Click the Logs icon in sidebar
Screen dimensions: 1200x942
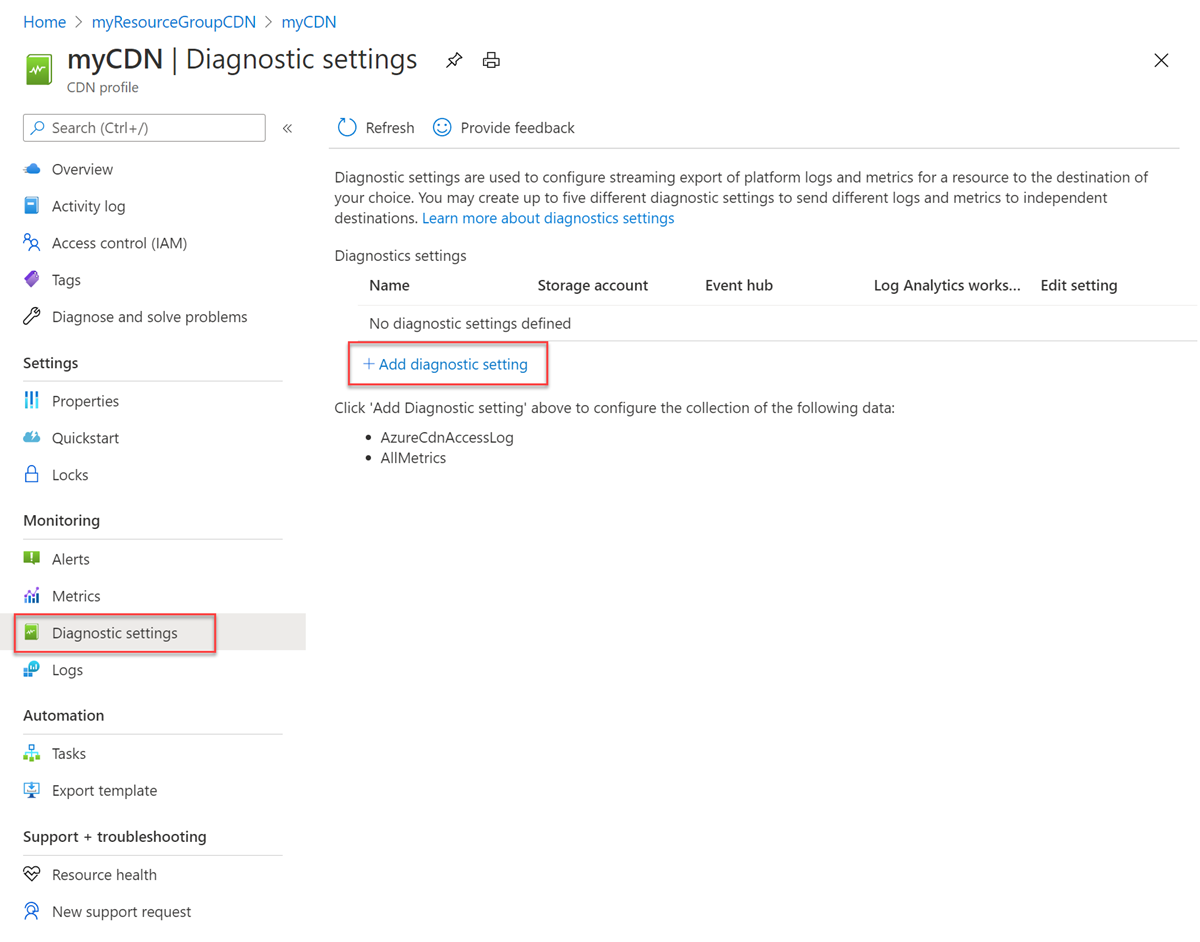tap(32, 670)
